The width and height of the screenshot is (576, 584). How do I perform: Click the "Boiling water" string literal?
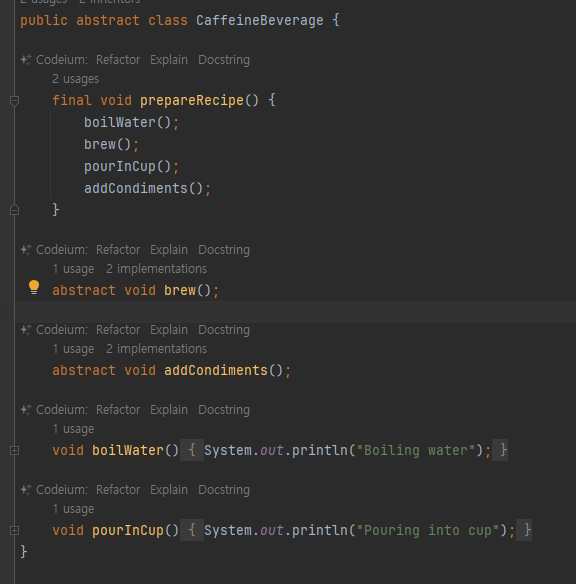(416, 450)
